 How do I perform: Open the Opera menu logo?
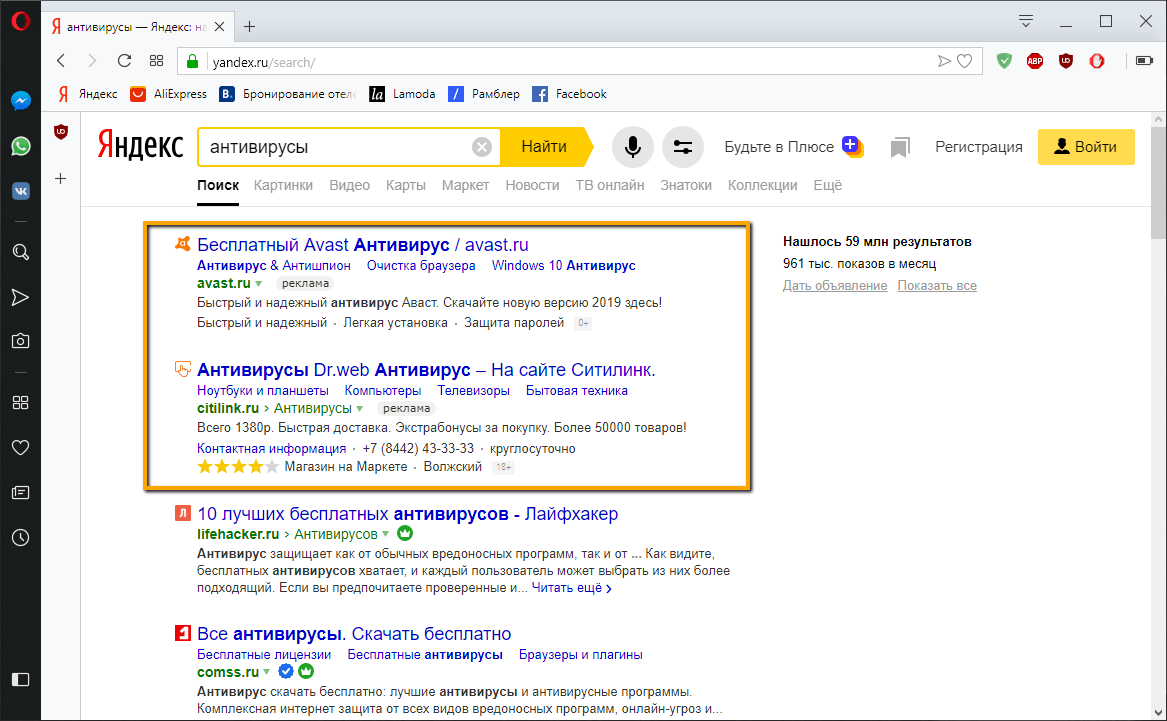pyautogui.click(x=20, y=21)
